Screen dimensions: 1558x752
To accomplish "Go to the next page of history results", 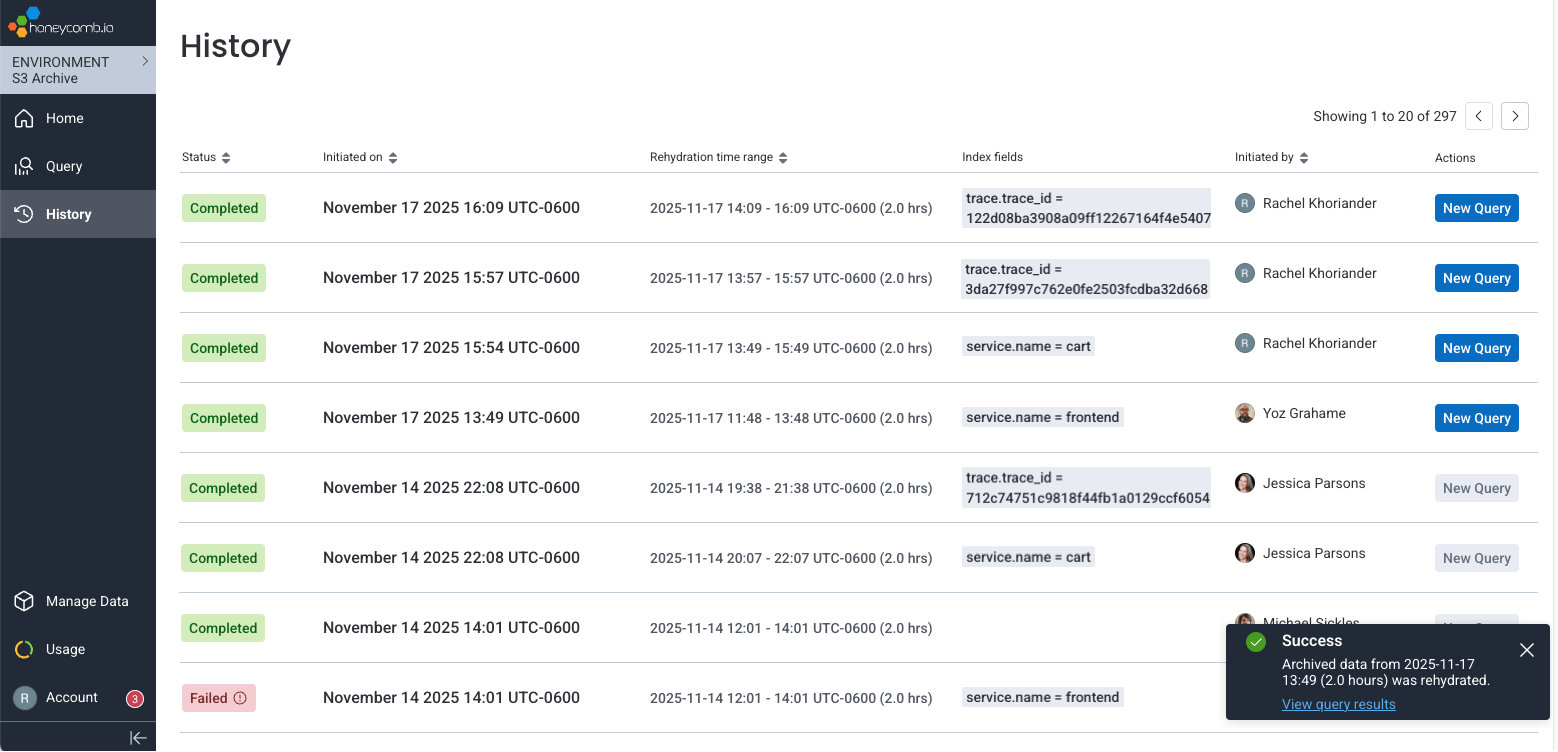I will [x=1515, y=116].
